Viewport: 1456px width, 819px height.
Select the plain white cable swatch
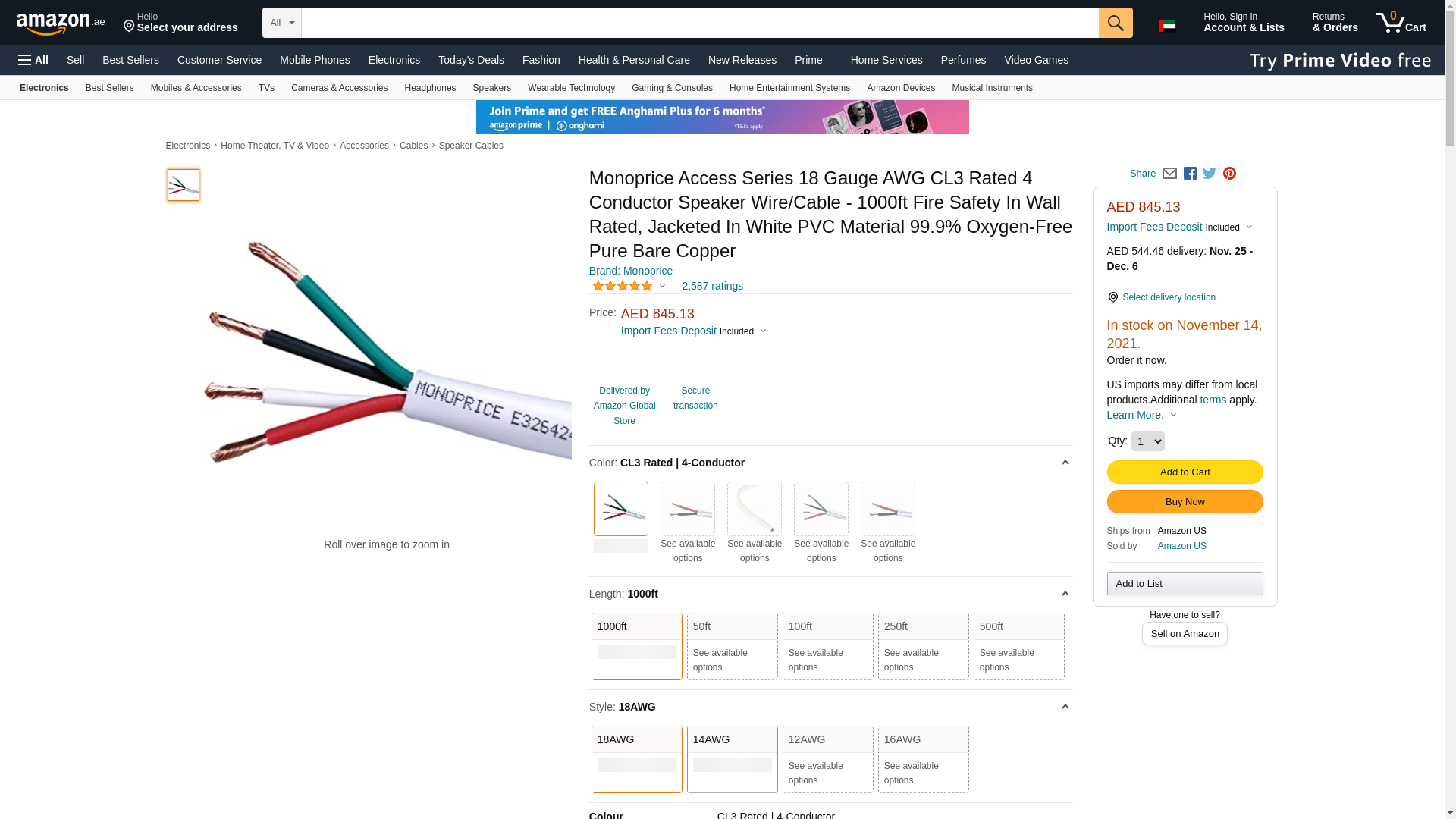tap(754, 509)
